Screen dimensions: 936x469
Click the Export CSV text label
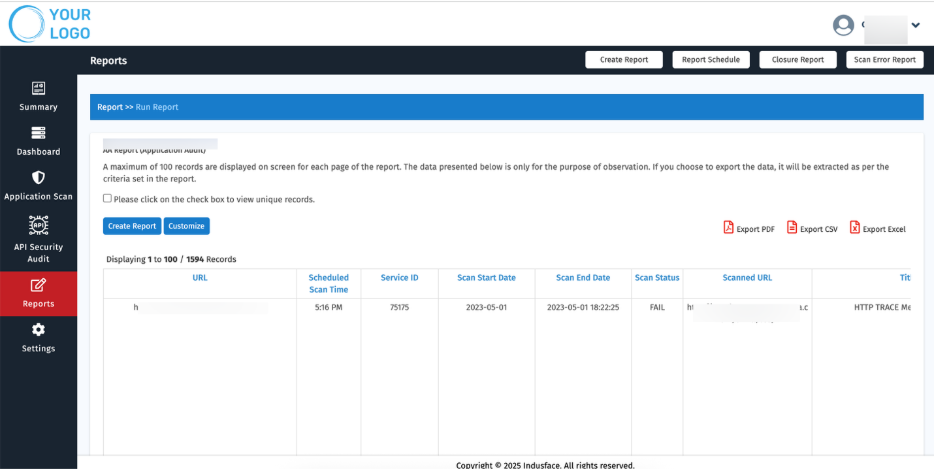tap(819, 229)
